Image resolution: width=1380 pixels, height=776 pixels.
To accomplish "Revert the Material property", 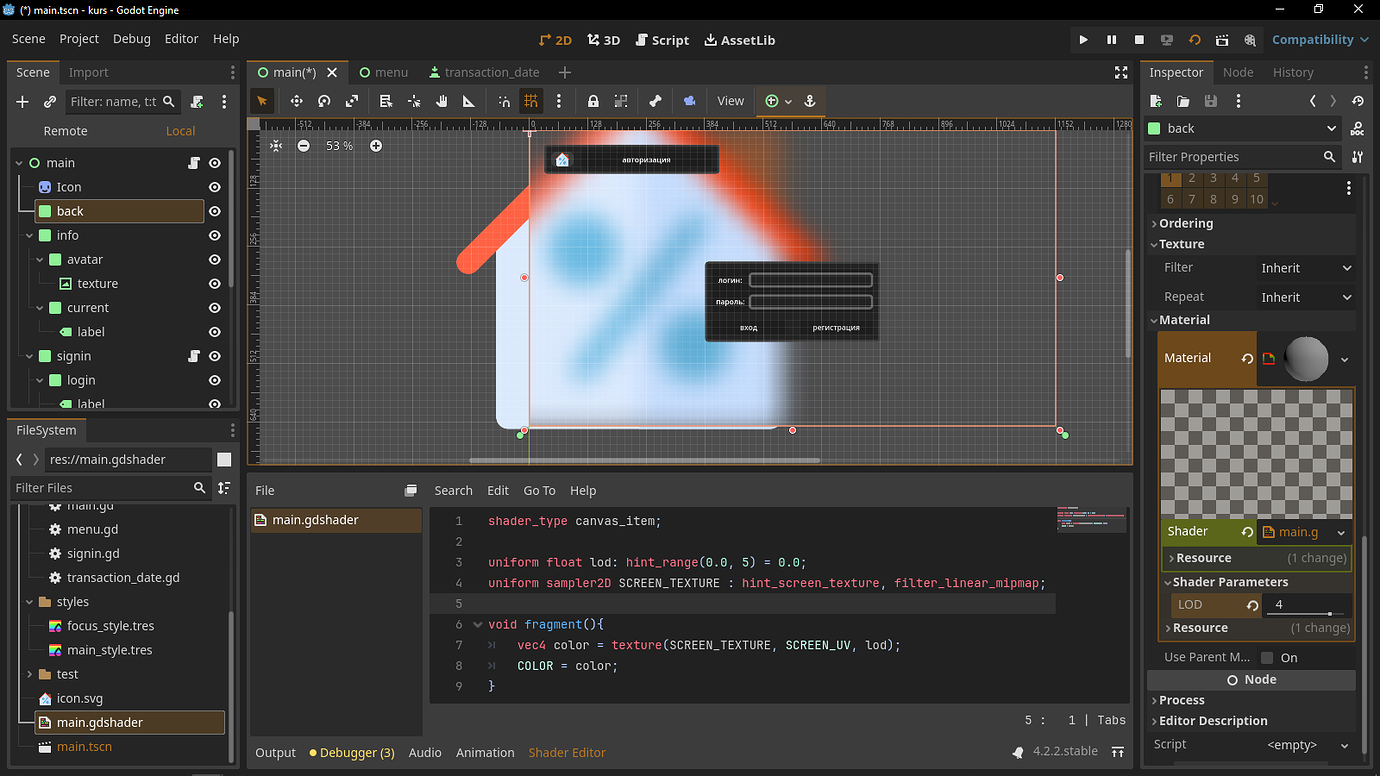I will (1247, 358).
